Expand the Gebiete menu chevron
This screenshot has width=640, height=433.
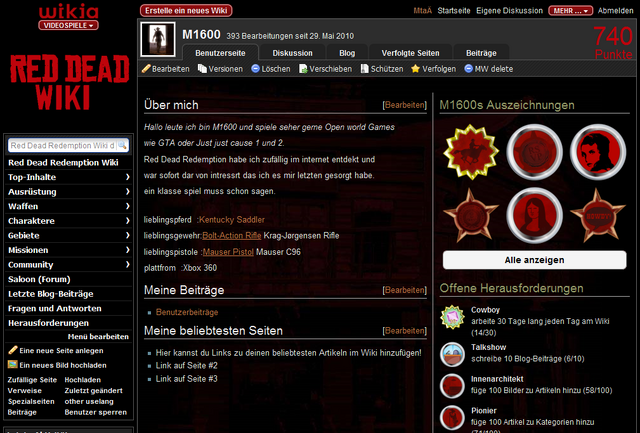point(127,235)
